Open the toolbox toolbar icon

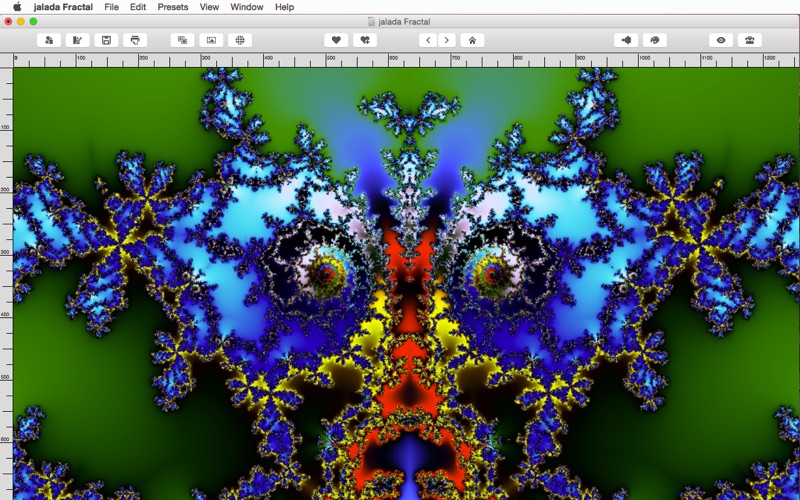point(750,40)
